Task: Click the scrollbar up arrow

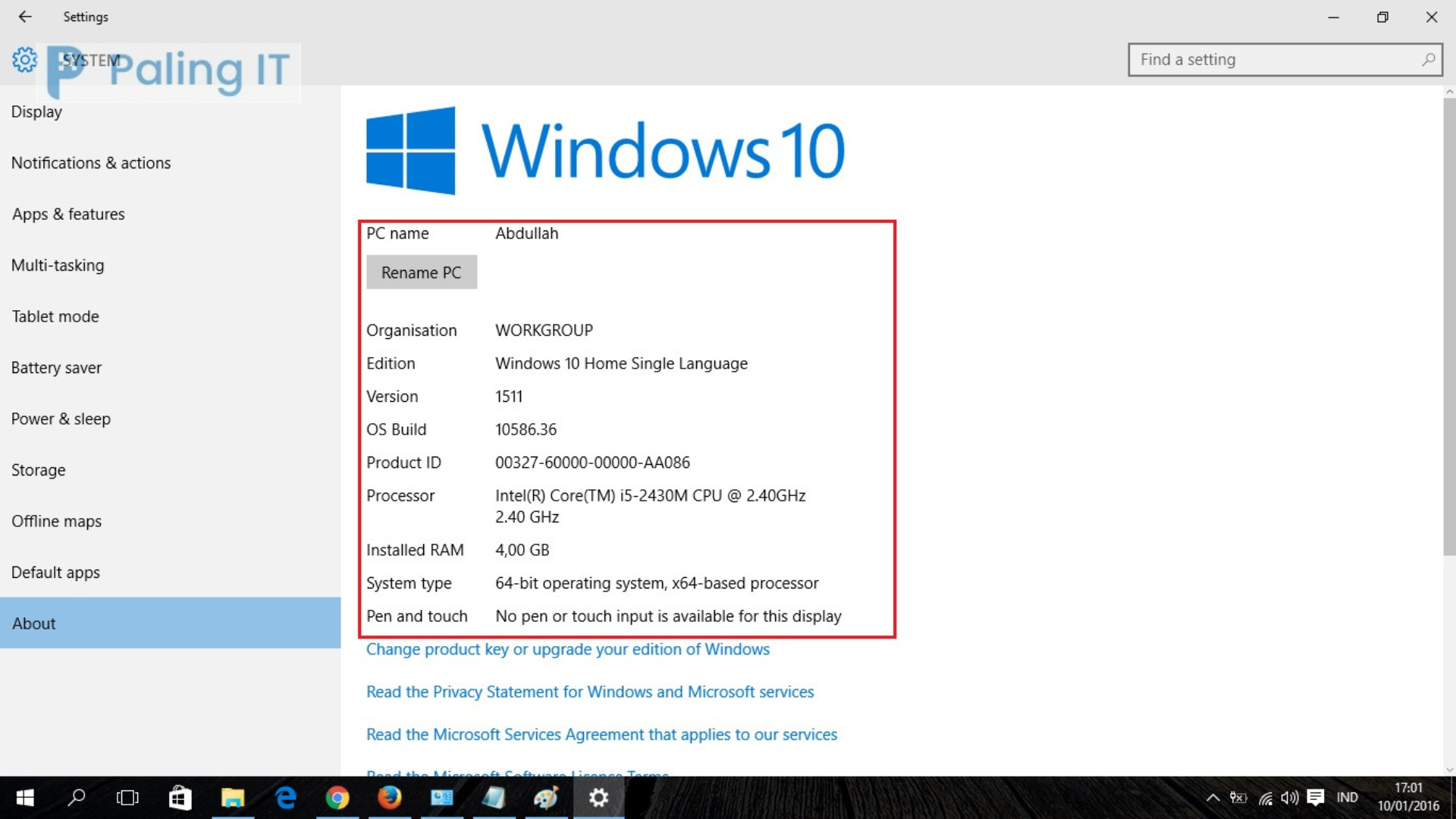Action: pyautogui.click(x=1449, y=92)
